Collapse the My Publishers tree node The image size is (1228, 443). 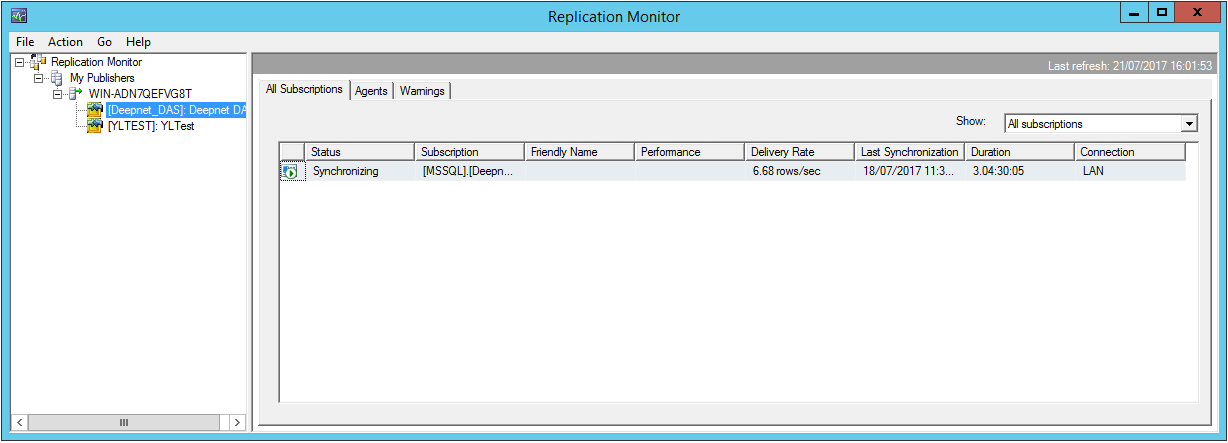(x=39, y=78)
